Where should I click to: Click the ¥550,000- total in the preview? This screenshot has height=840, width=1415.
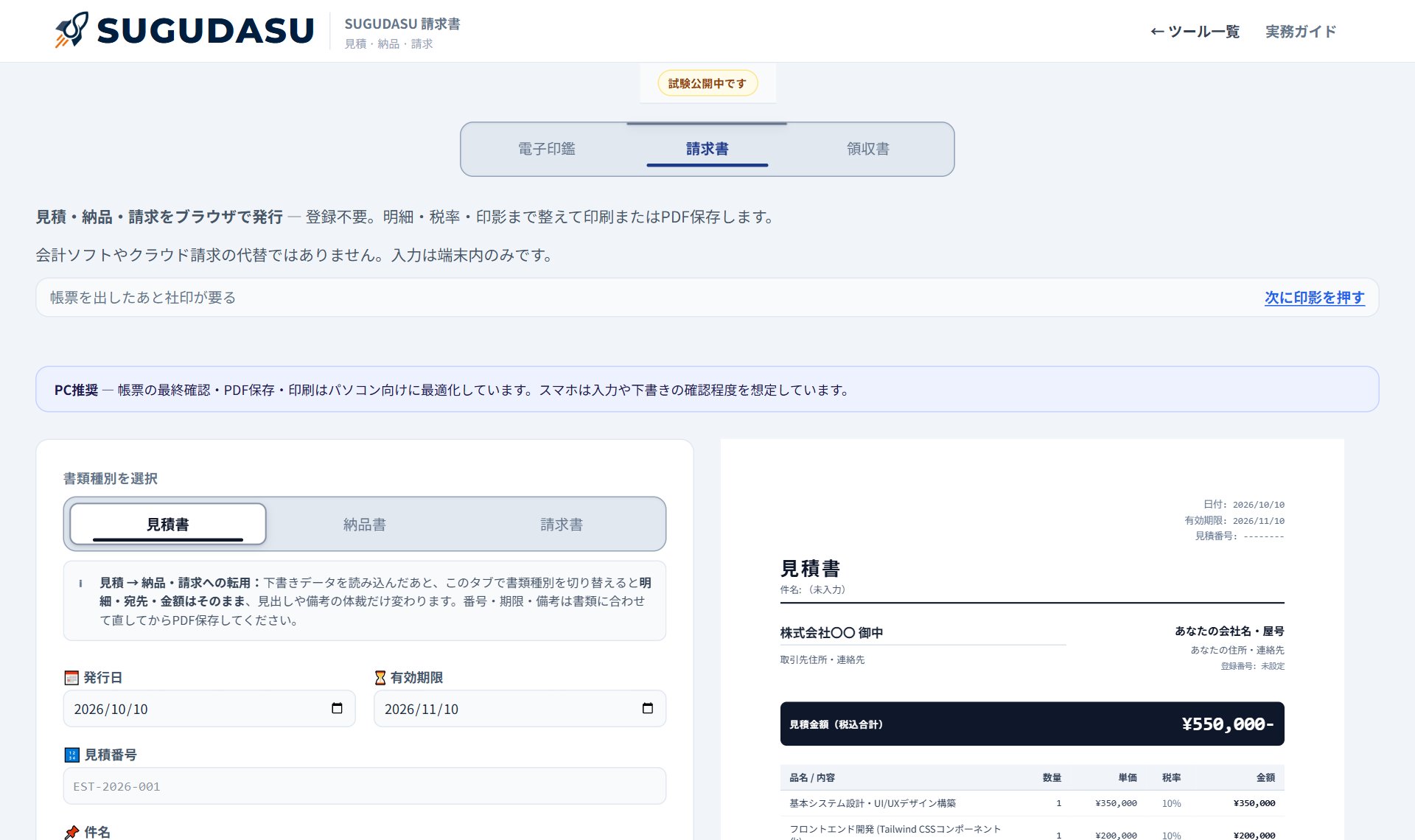click(x=1228, y=724)
